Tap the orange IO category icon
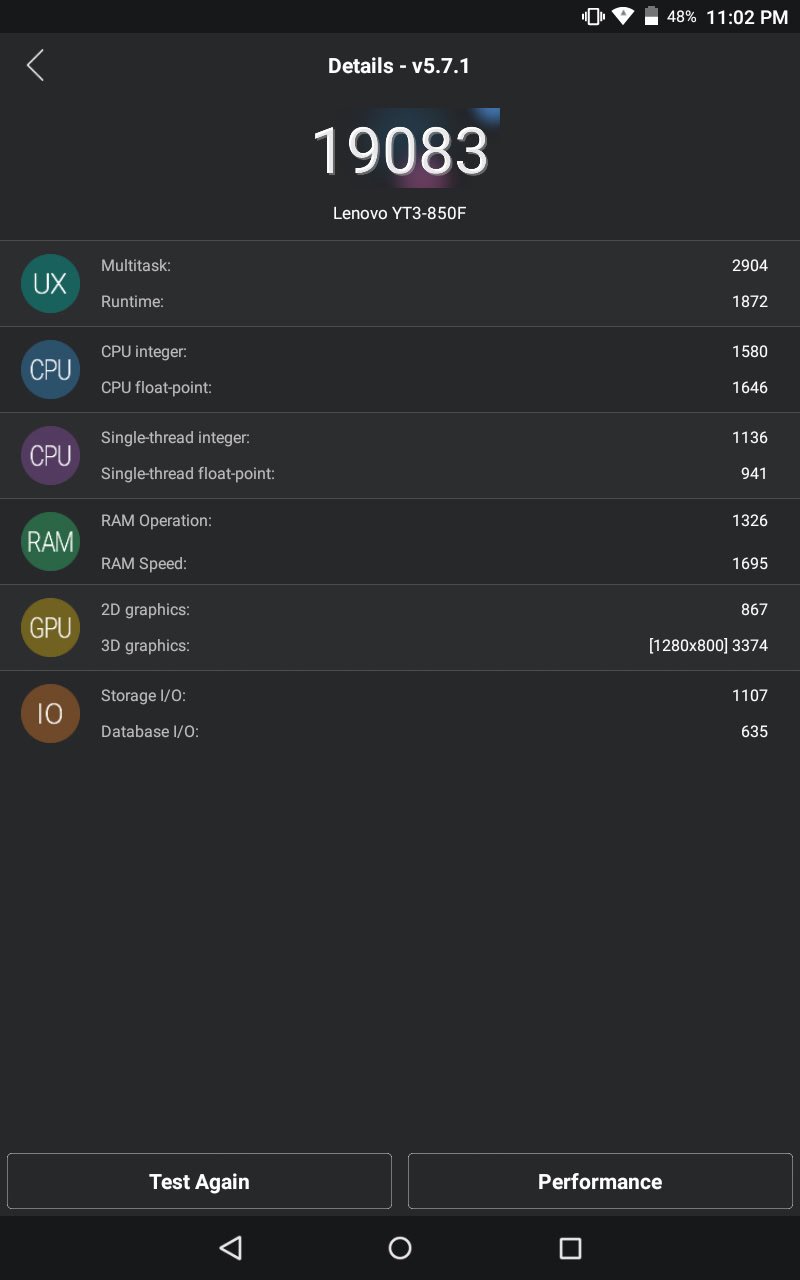Viewport: 800px width, 1280px height. pyautogui.click(x=50, y=714)
